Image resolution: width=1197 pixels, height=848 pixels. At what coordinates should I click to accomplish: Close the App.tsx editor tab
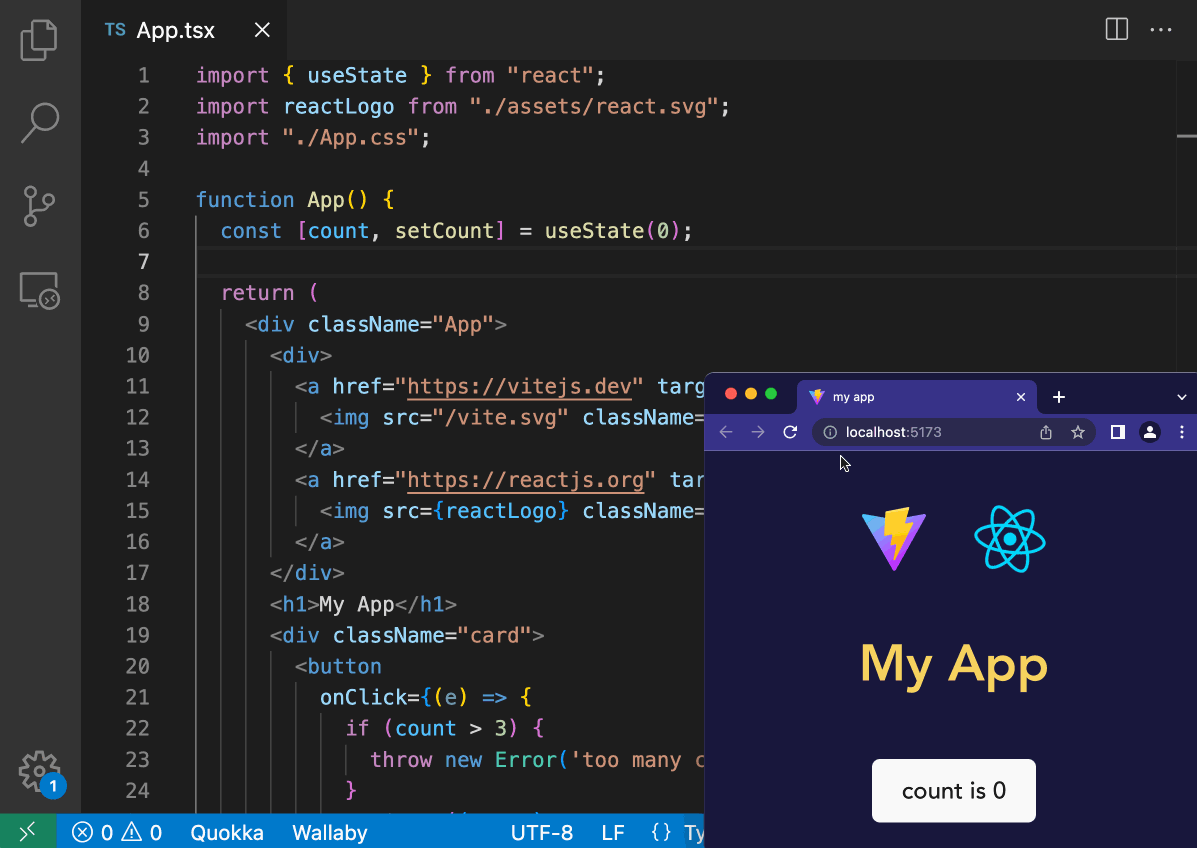tap(262, 30)
